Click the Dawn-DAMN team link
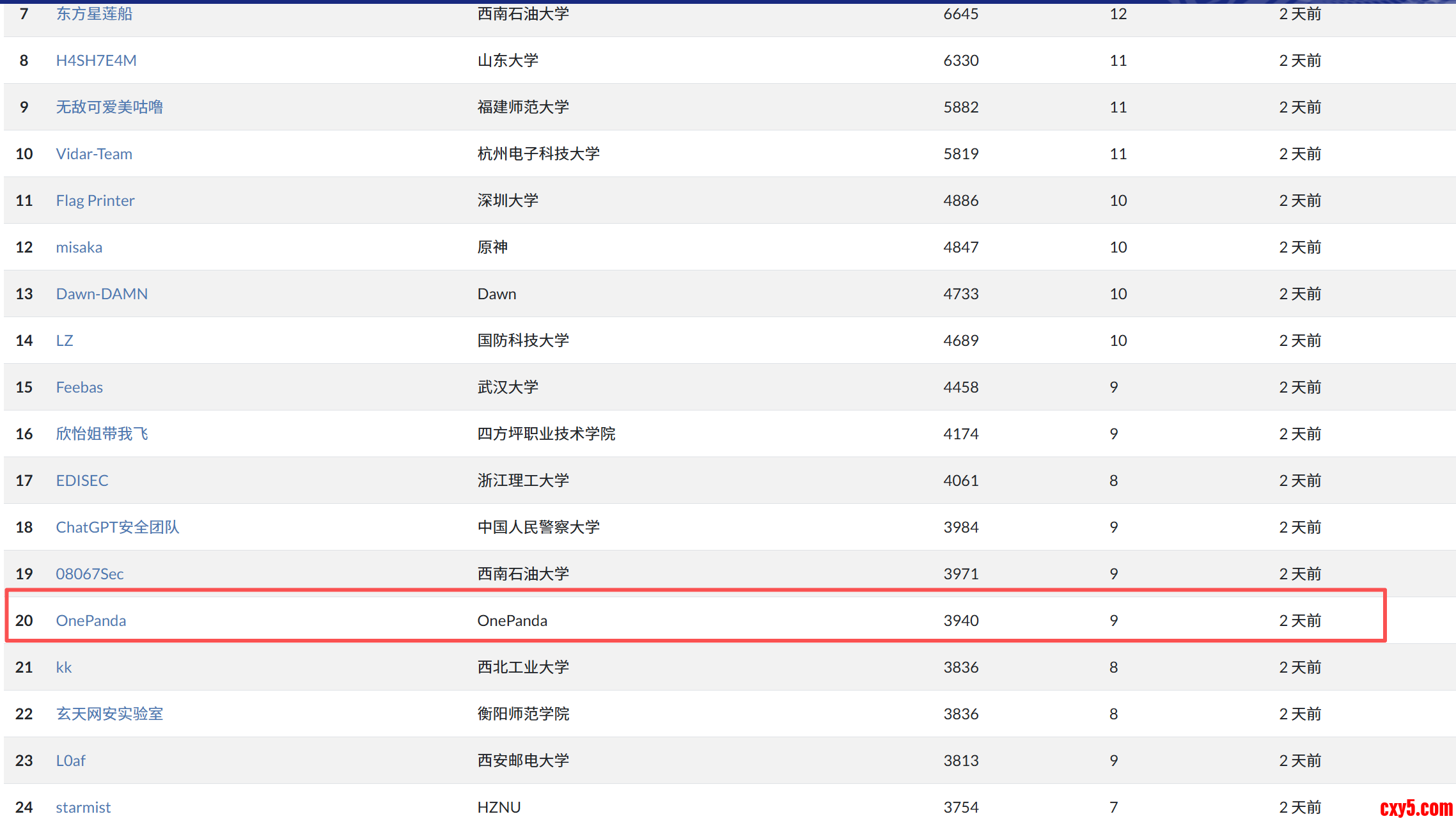The image size is (1456, 821). coord(102,294)
